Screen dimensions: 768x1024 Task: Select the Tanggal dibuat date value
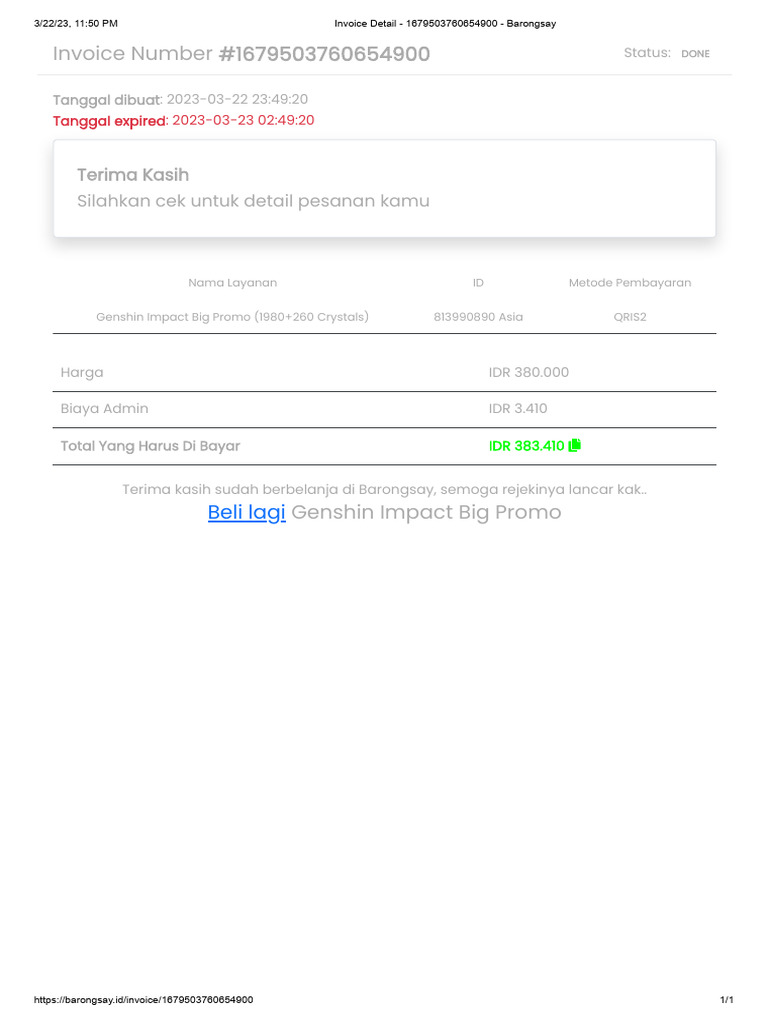237,99
